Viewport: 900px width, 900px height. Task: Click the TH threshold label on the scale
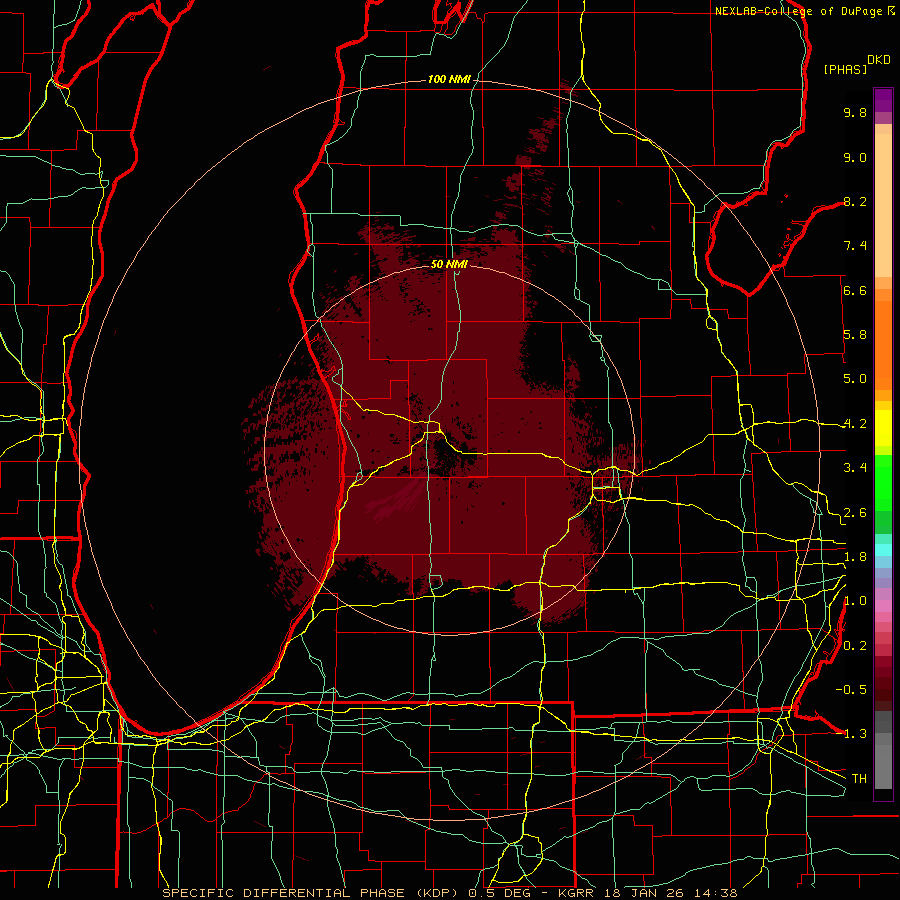(859, 779)
